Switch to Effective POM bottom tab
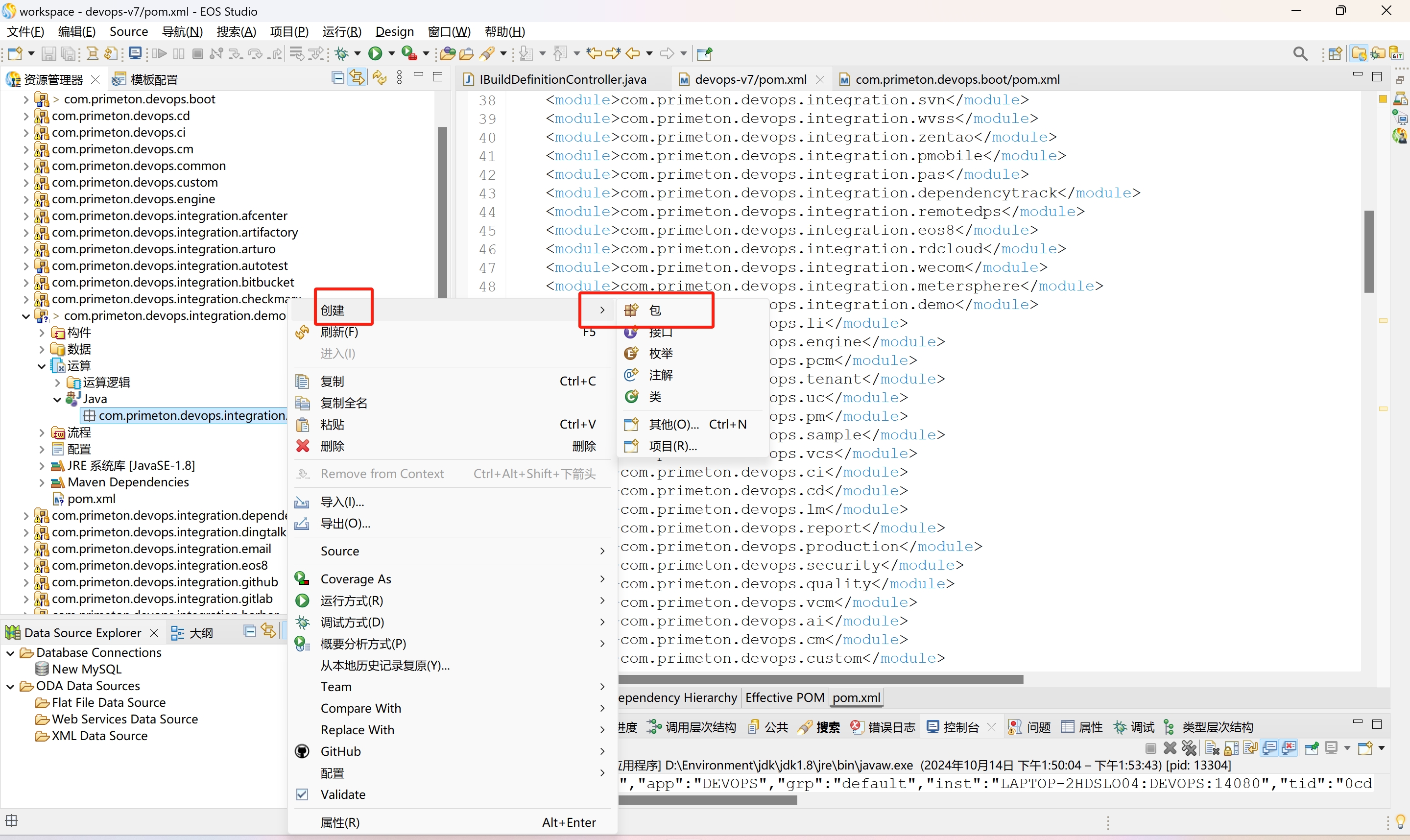 (x=784, y=697)
